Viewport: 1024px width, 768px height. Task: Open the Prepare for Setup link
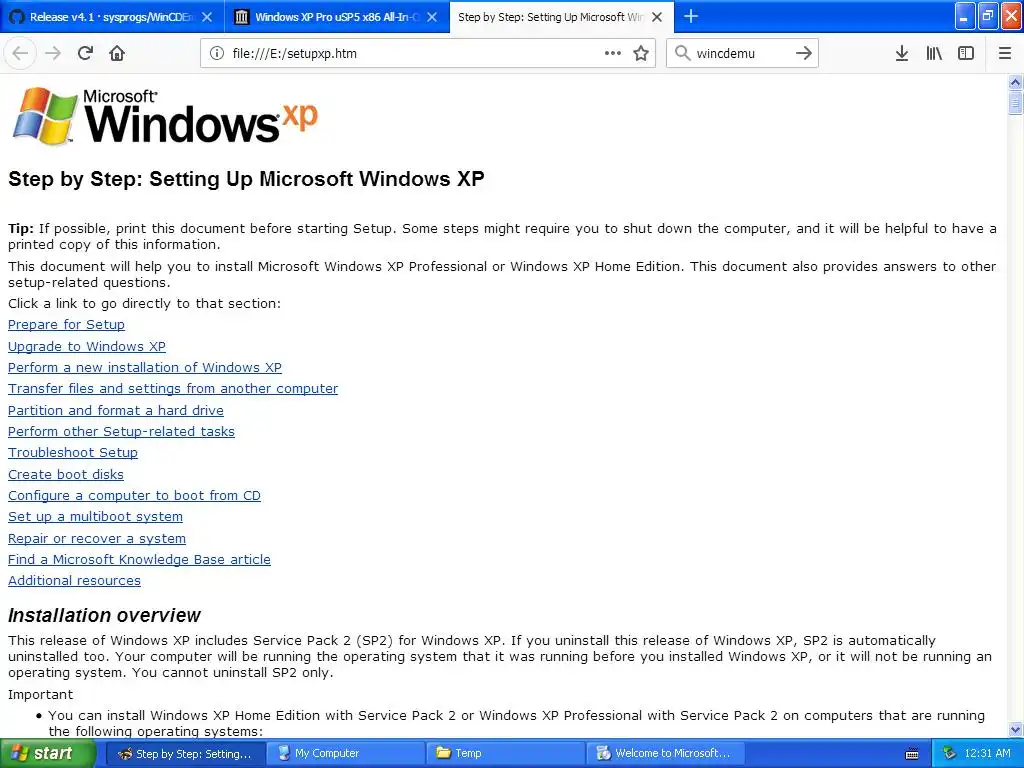[66, 325]
